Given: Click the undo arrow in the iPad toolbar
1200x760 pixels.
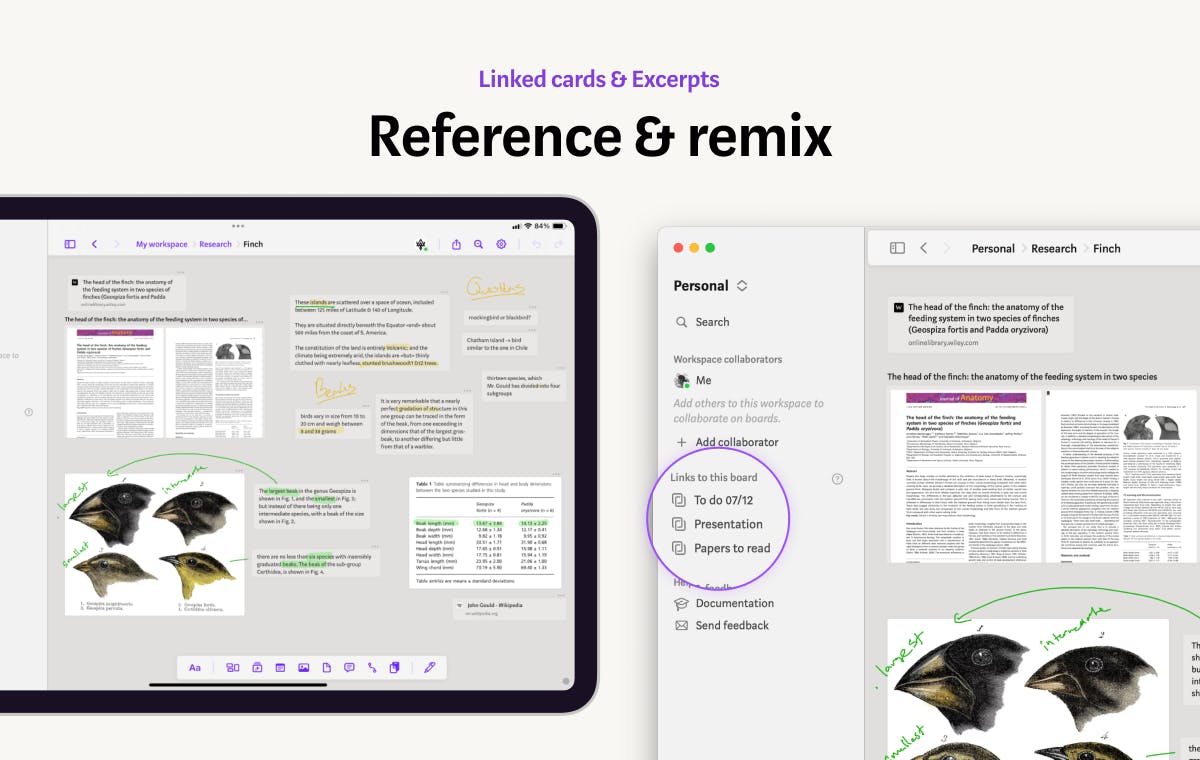Looking at the screenshot, I should pyautogui.click(x=536, y=244).
